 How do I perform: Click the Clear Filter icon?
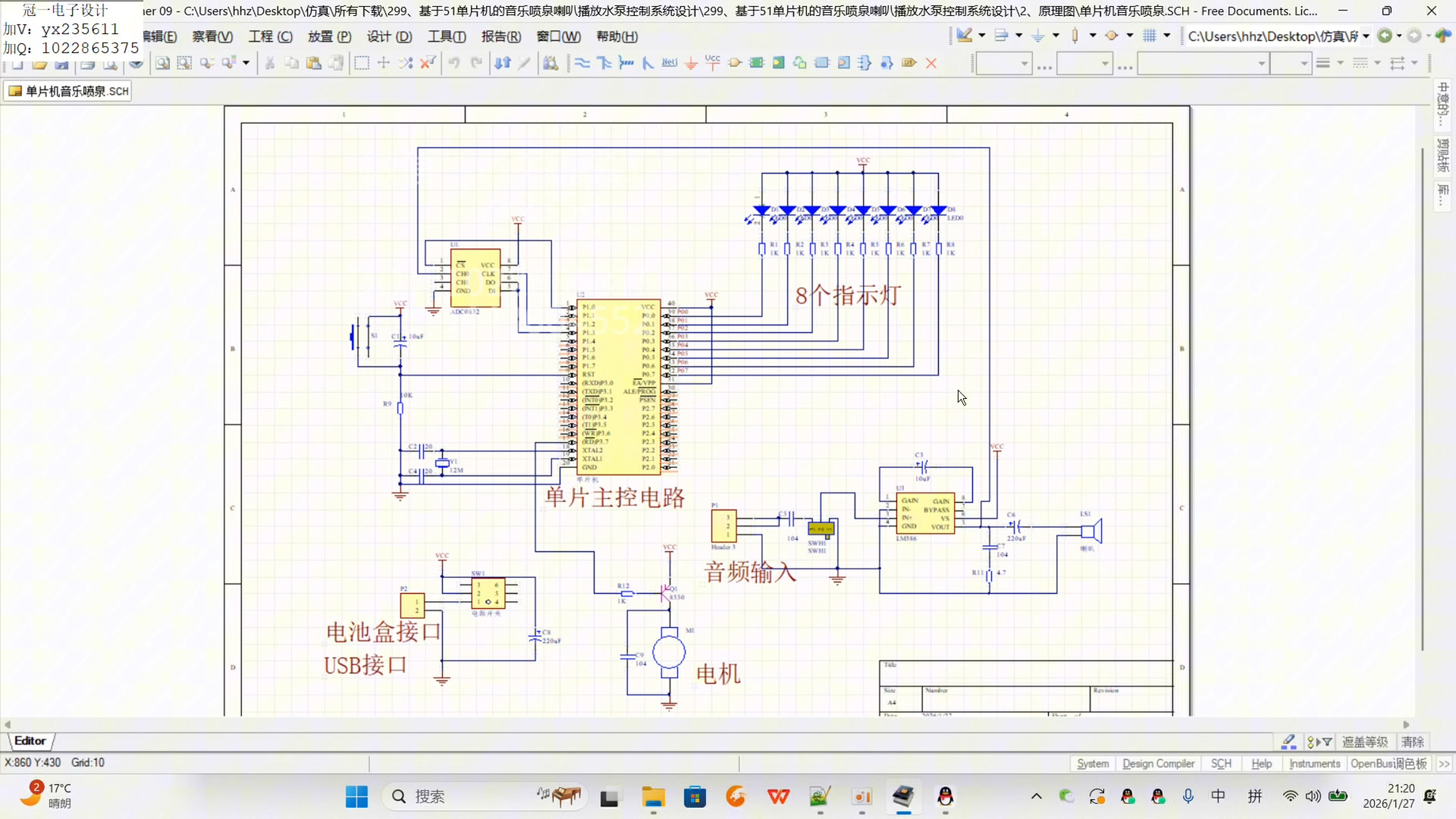428,63
